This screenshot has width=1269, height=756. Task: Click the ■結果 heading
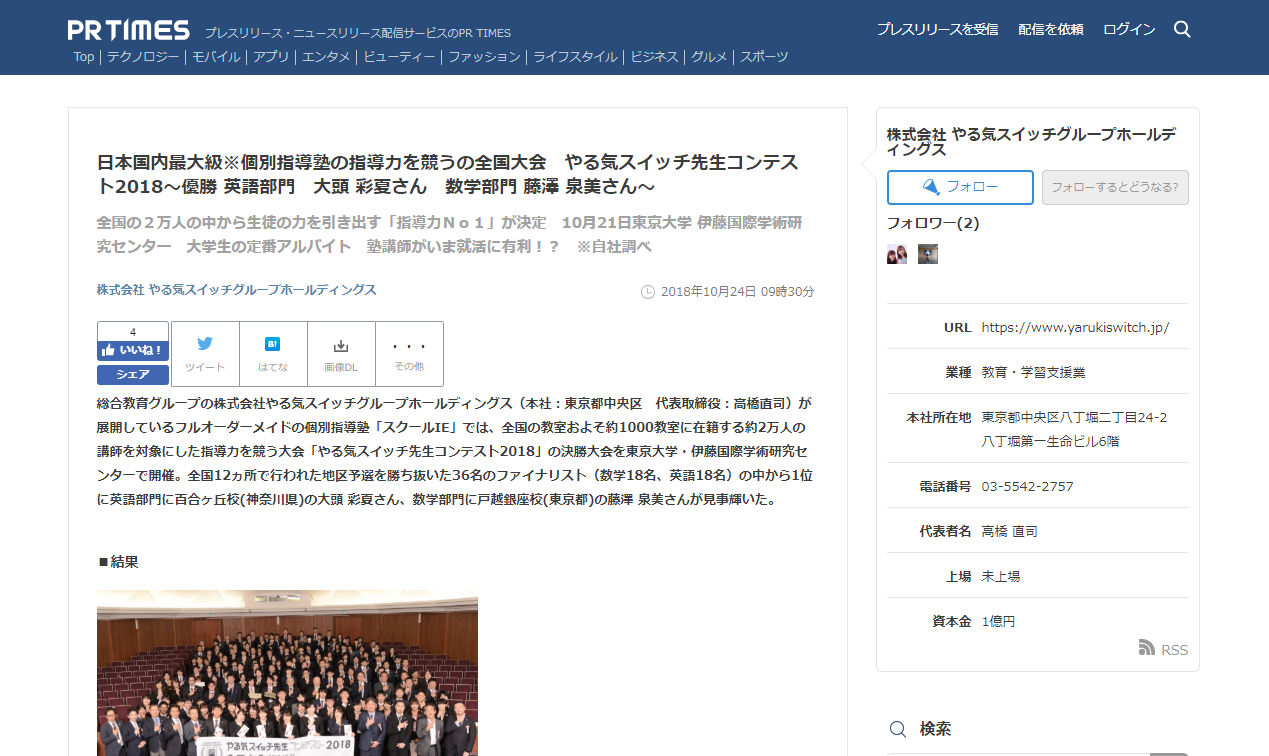pos(118,562)
